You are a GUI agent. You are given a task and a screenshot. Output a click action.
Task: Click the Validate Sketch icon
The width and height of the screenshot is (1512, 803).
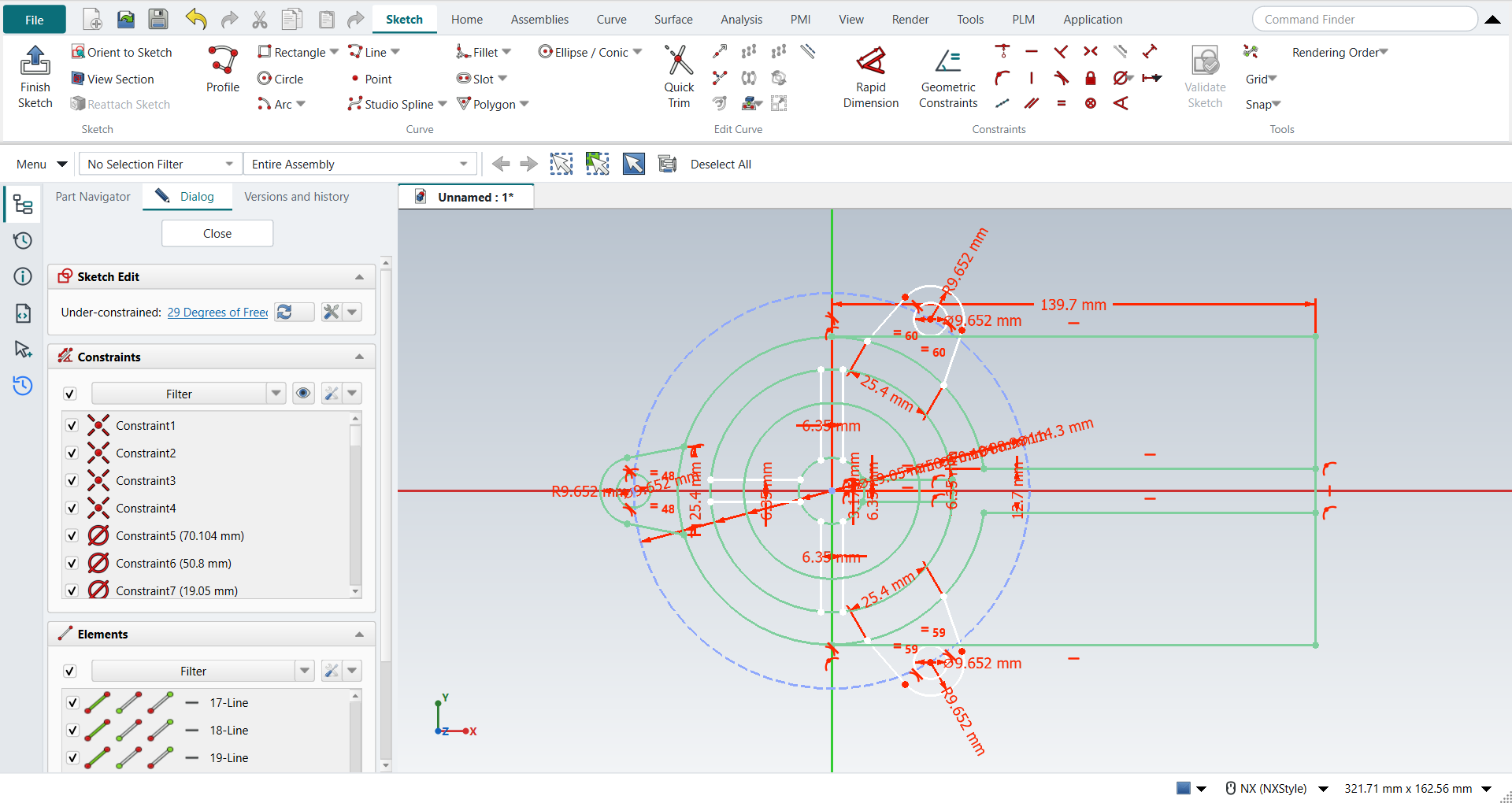(1205, 77)
